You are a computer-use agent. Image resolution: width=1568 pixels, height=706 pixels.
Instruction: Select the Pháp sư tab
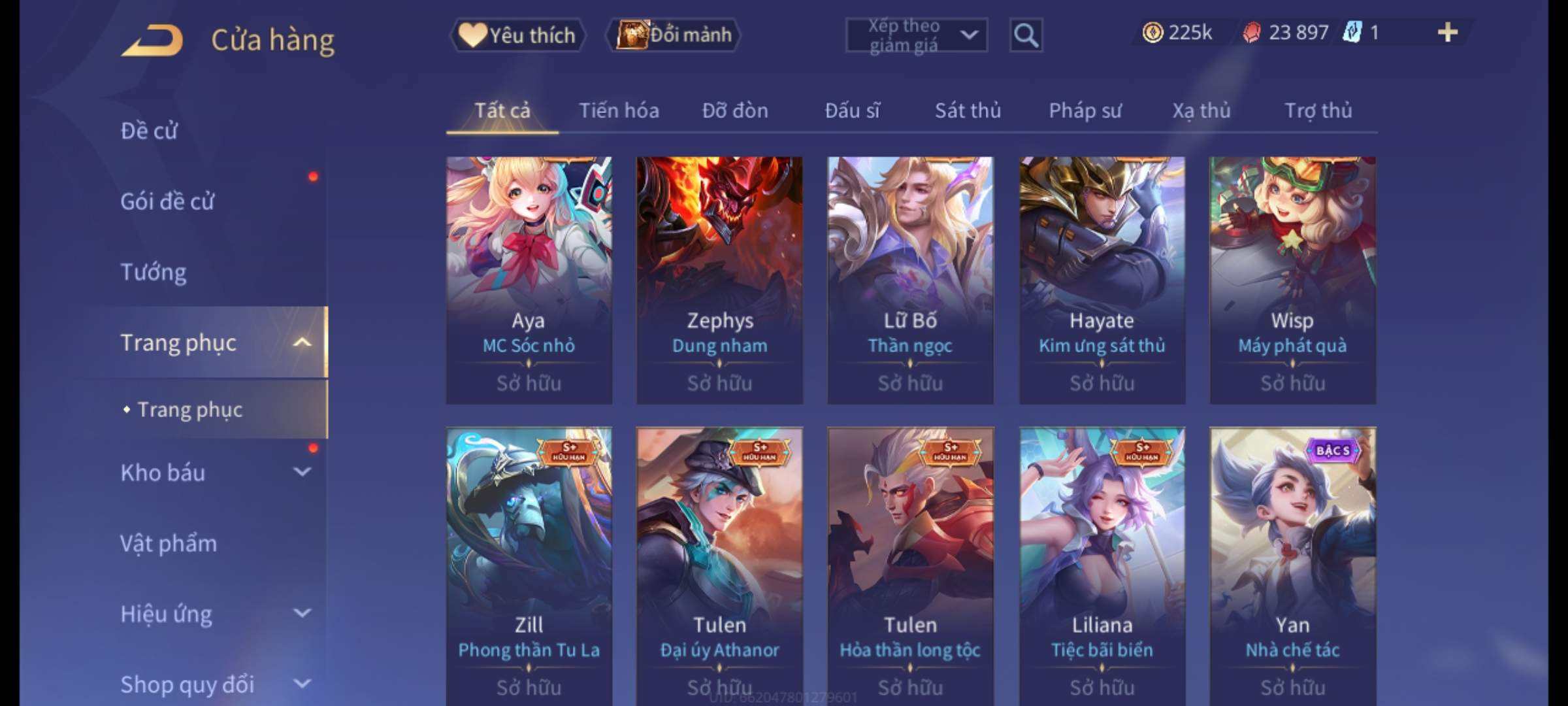[x=1085, y=110]
